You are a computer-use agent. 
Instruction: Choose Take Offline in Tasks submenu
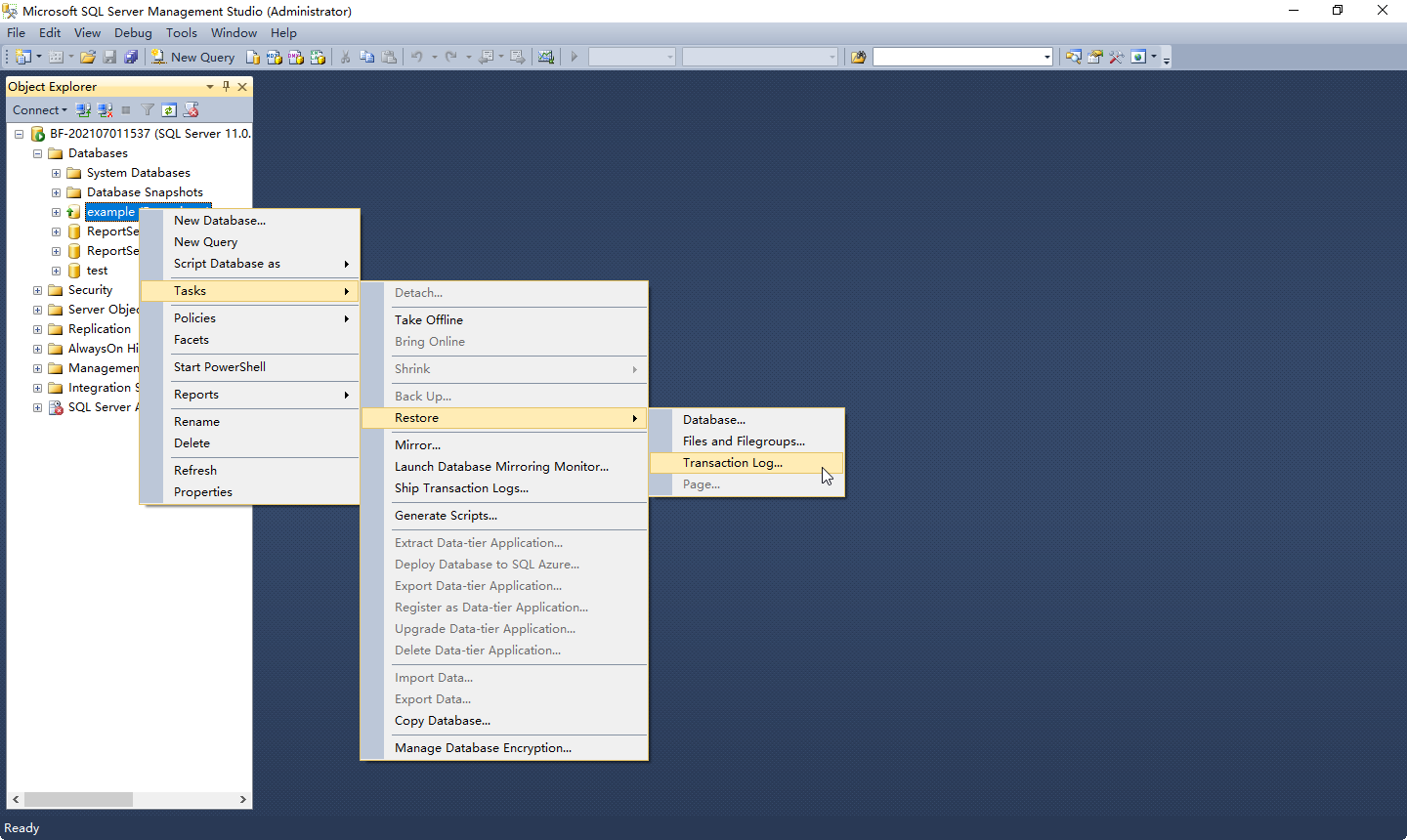[x=429, y=320]
